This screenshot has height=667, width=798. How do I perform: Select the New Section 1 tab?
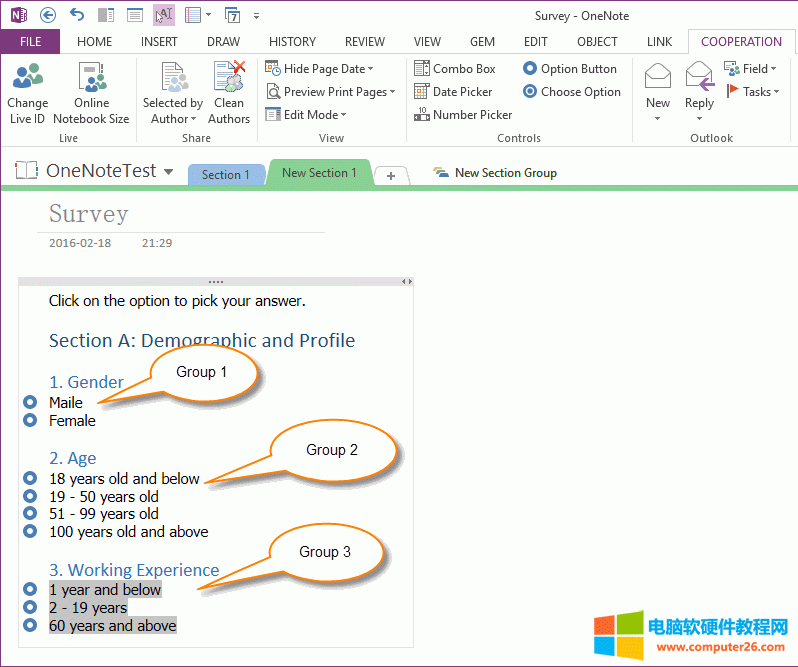(319, 173)
